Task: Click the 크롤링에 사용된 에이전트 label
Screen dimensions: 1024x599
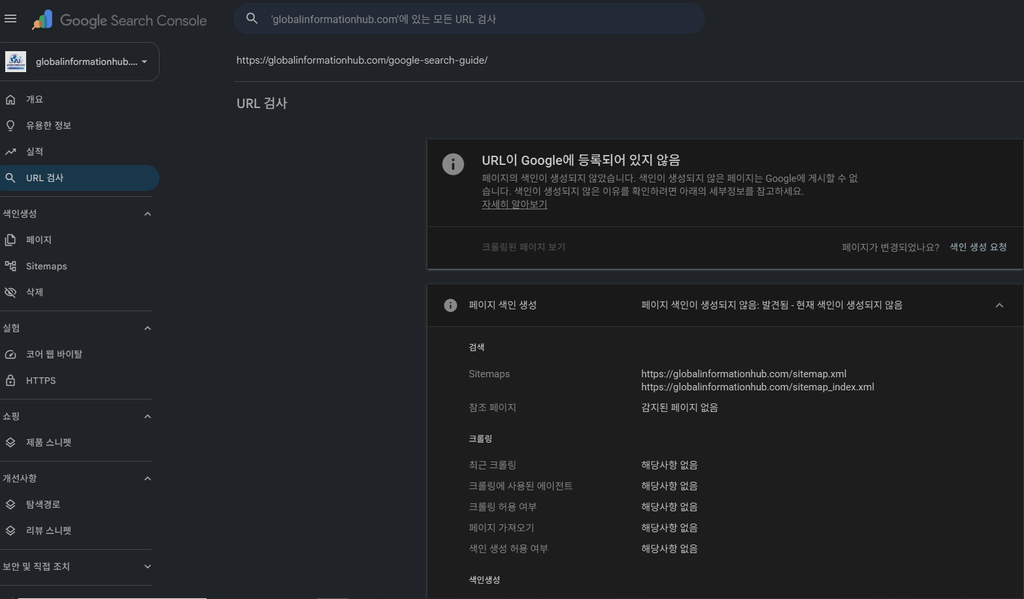Action: [520, 486]
